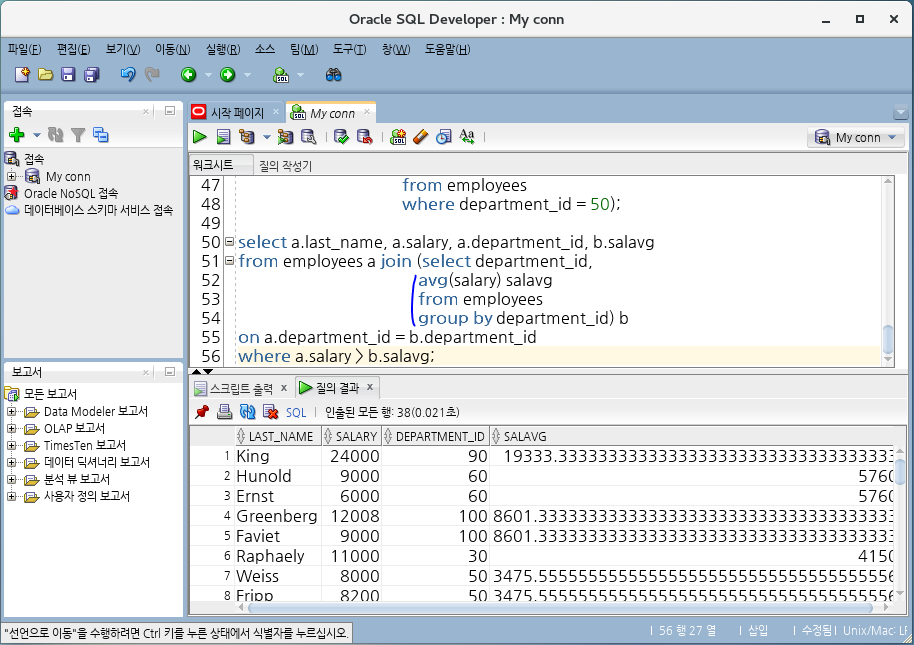Image resolution: width=914 pixels, height=645 pixels.
Task: Refresh the connections list
Action: [56, 135]
